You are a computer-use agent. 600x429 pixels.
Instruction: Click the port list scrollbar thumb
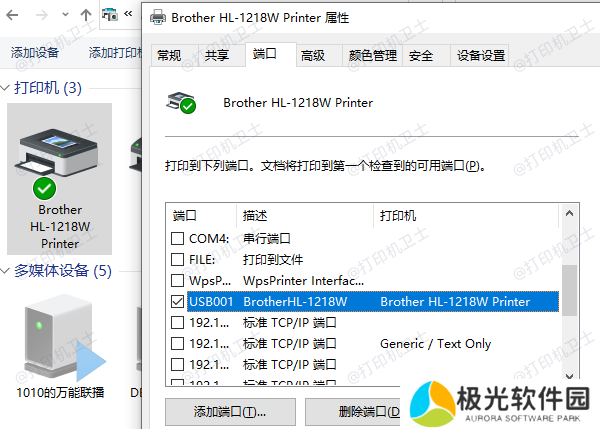(569, 290)
